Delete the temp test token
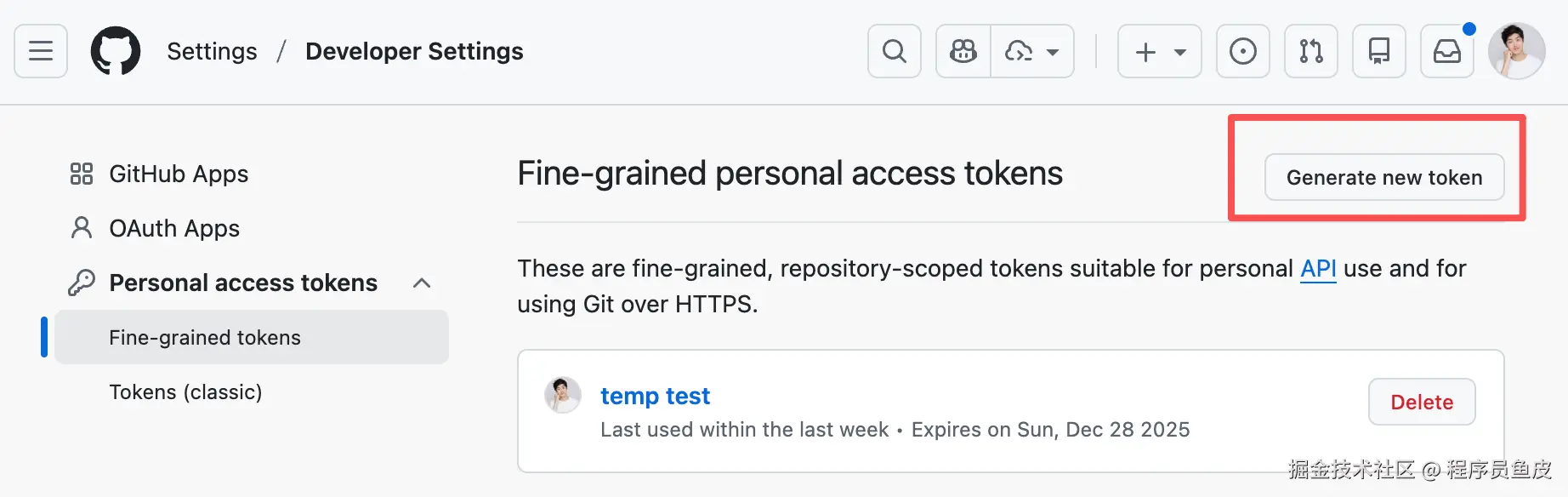This screenshot has width=1568, height=497. (1421, 402)
